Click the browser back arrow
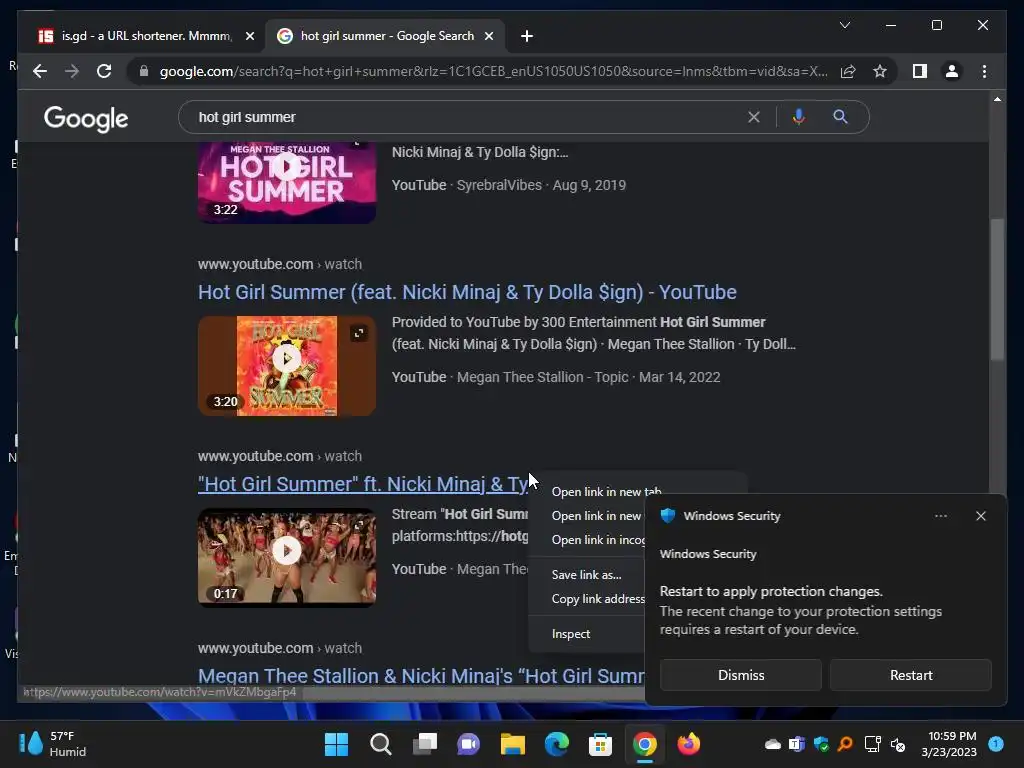 tap(40, 71)
